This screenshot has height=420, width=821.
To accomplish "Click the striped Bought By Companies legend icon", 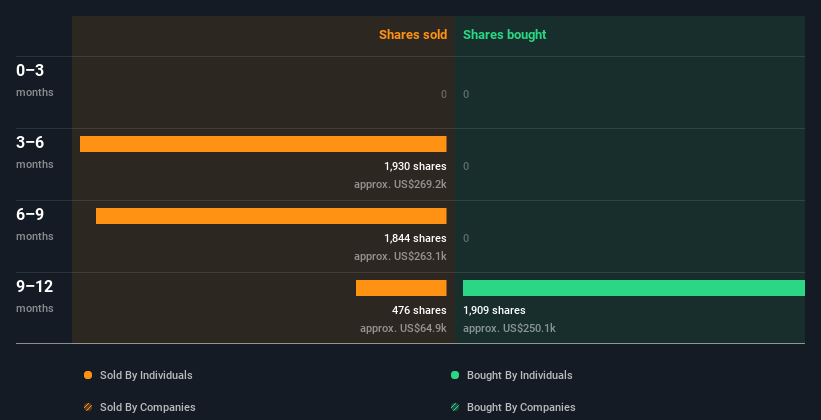I will (x=455, y=407).
